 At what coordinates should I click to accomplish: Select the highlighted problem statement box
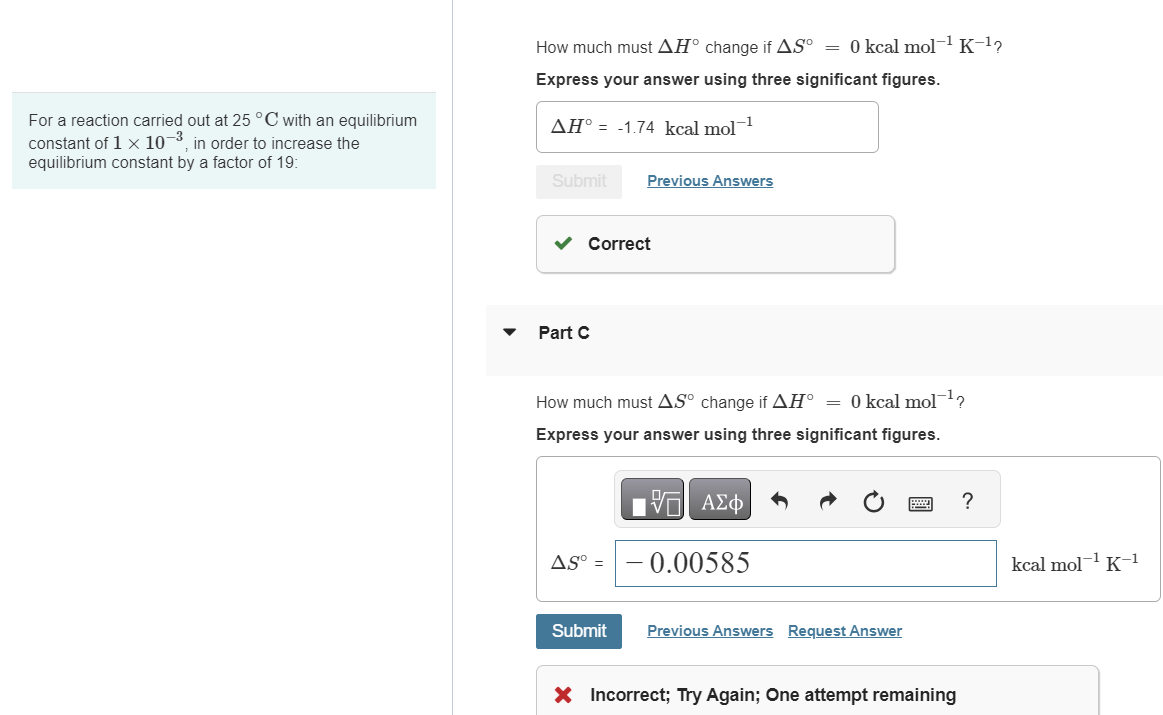point(222,141)
